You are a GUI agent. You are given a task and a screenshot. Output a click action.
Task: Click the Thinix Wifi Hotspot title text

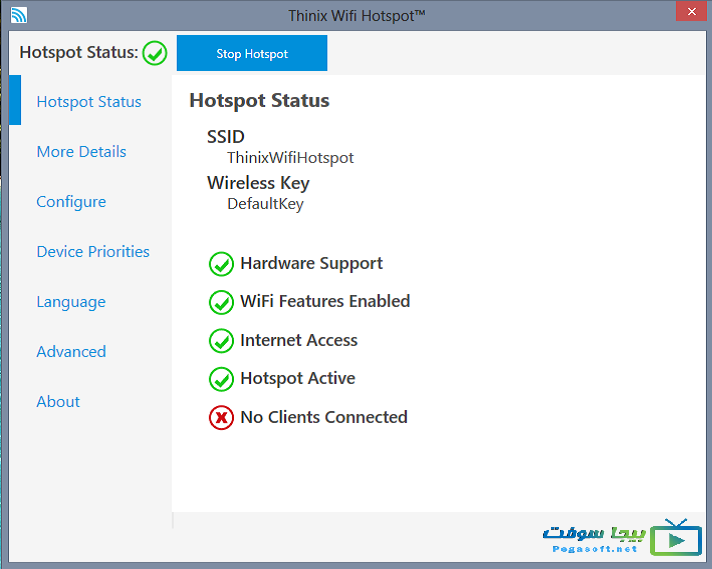point(357,15)
